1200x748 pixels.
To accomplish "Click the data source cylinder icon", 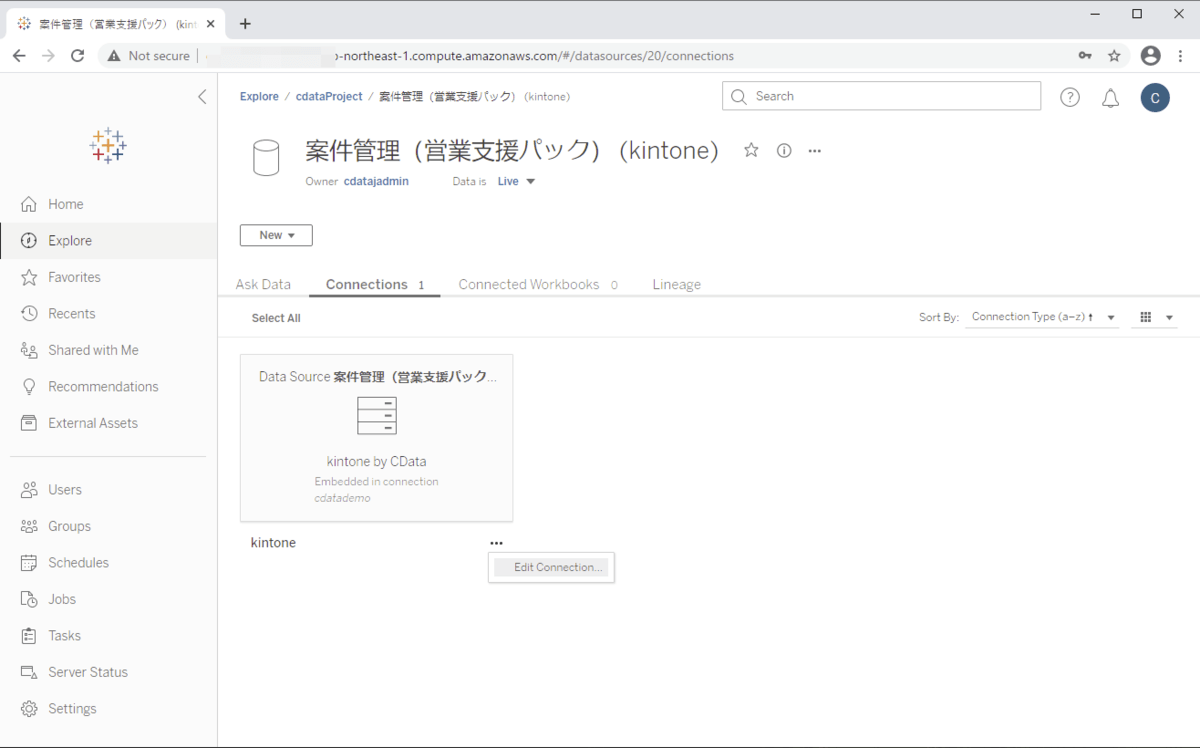I will pos(266,158).
